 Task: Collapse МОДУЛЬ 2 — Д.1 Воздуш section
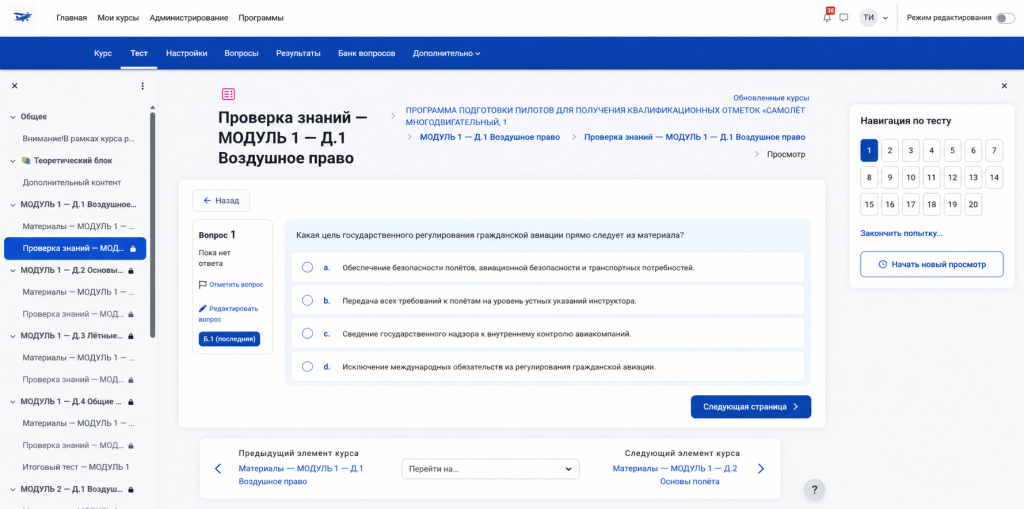pos(12,489)
